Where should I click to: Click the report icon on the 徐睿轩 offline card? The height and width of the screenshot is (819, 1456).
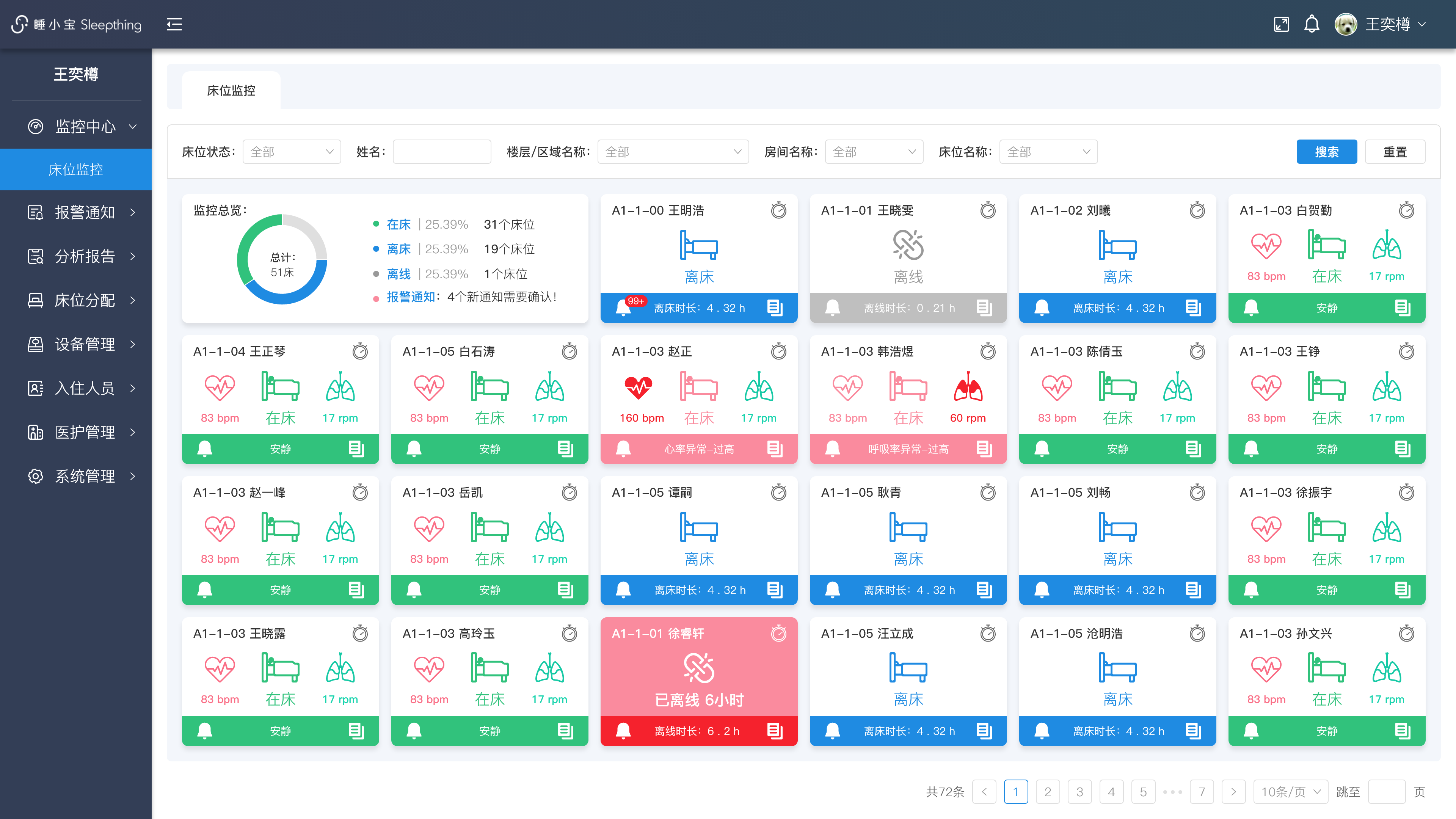tap(775, 731)
